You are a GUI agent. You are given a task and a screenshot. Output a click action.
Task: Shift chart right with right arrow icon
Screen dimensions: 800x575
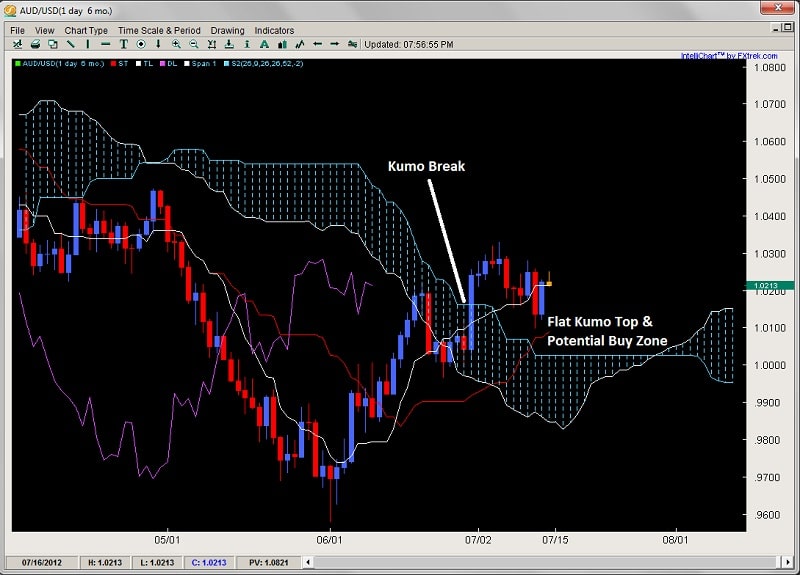pos(335,44)
